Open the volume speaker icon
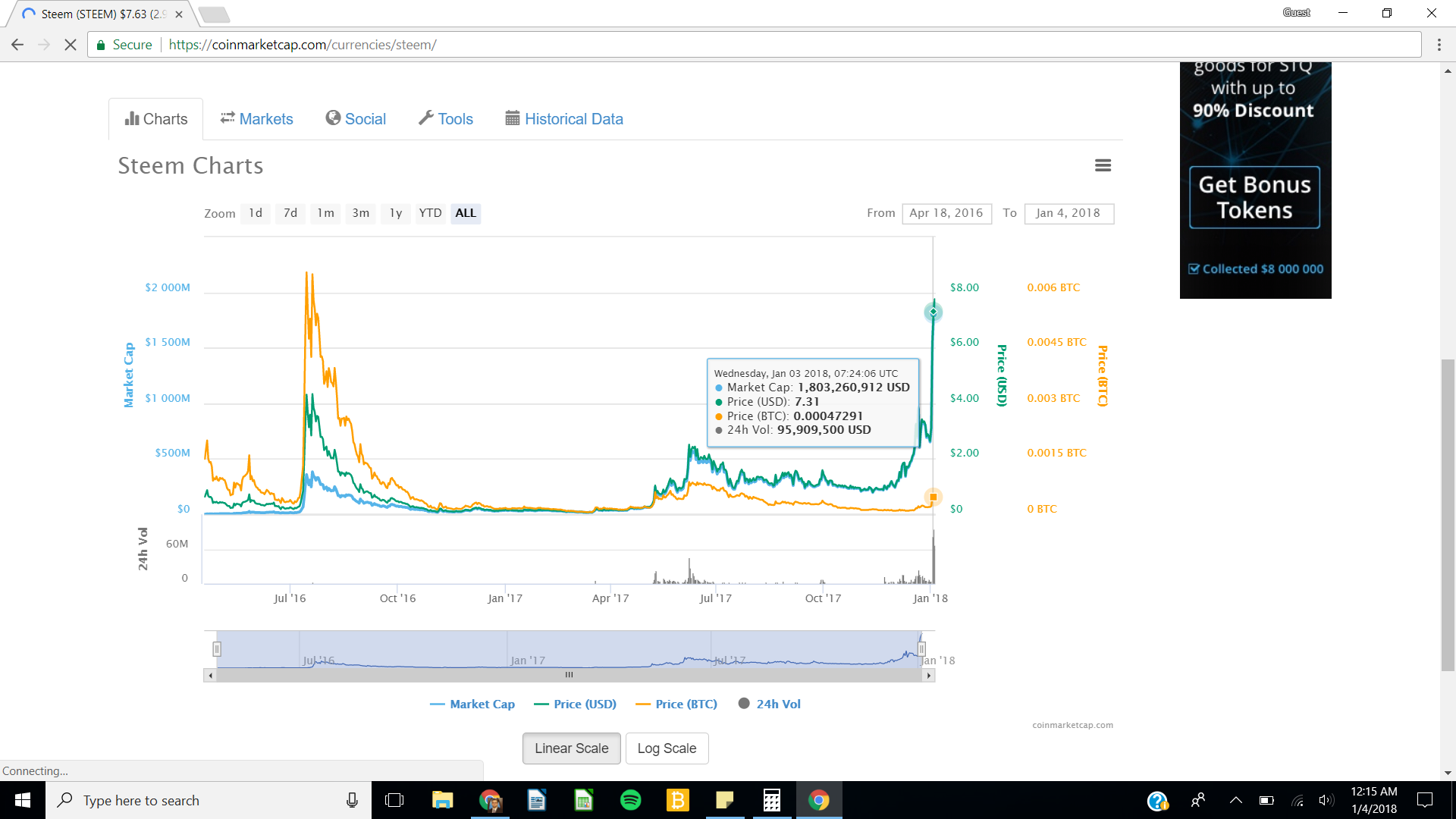The width and height of the screenshot is (1456, 819). click(x=1326, y=800)
